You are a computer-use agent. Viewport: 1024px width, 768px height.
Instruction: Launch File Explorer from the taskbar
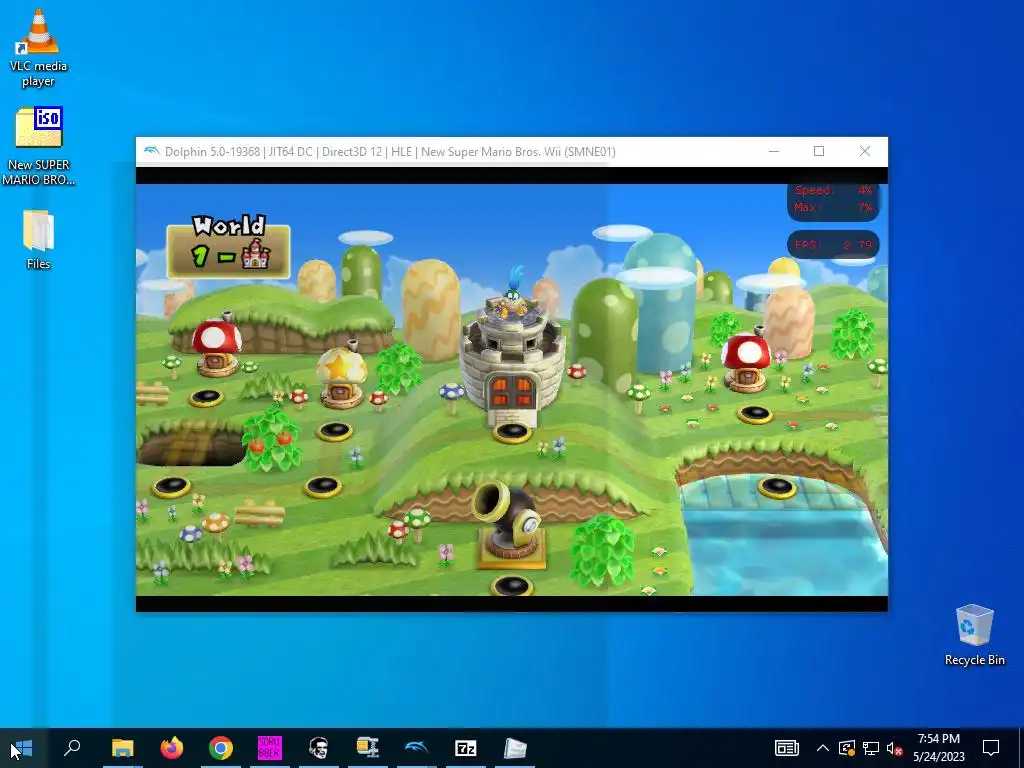(x=122, y=748)
